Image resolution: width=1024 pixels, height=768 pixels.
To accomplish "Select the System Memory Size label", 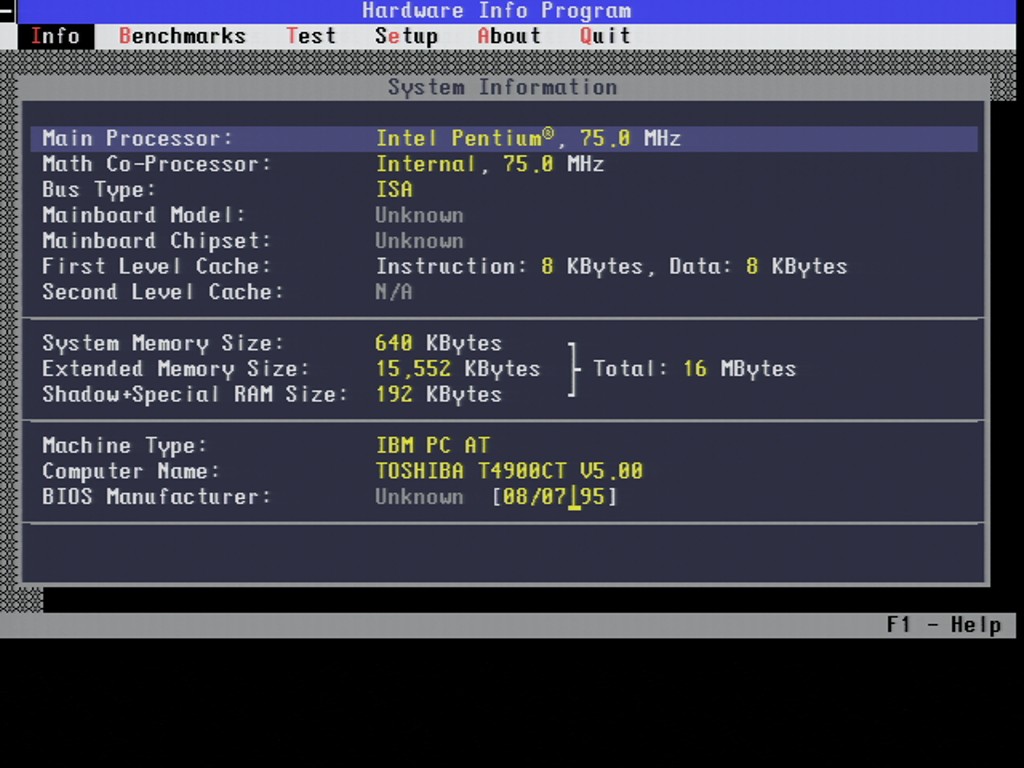I will 163,343.
